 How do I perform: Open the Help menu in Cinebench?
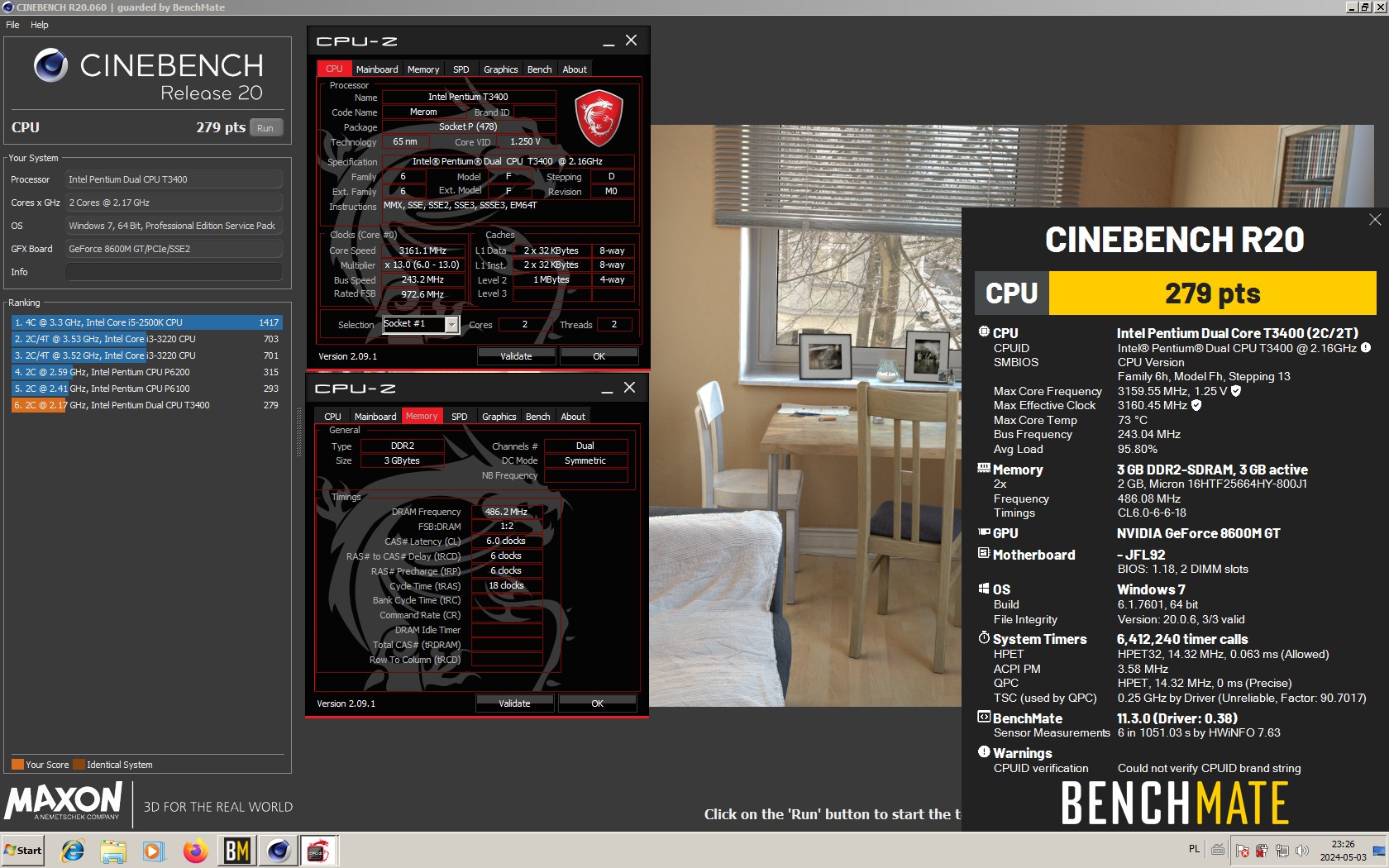pos(39,25)
